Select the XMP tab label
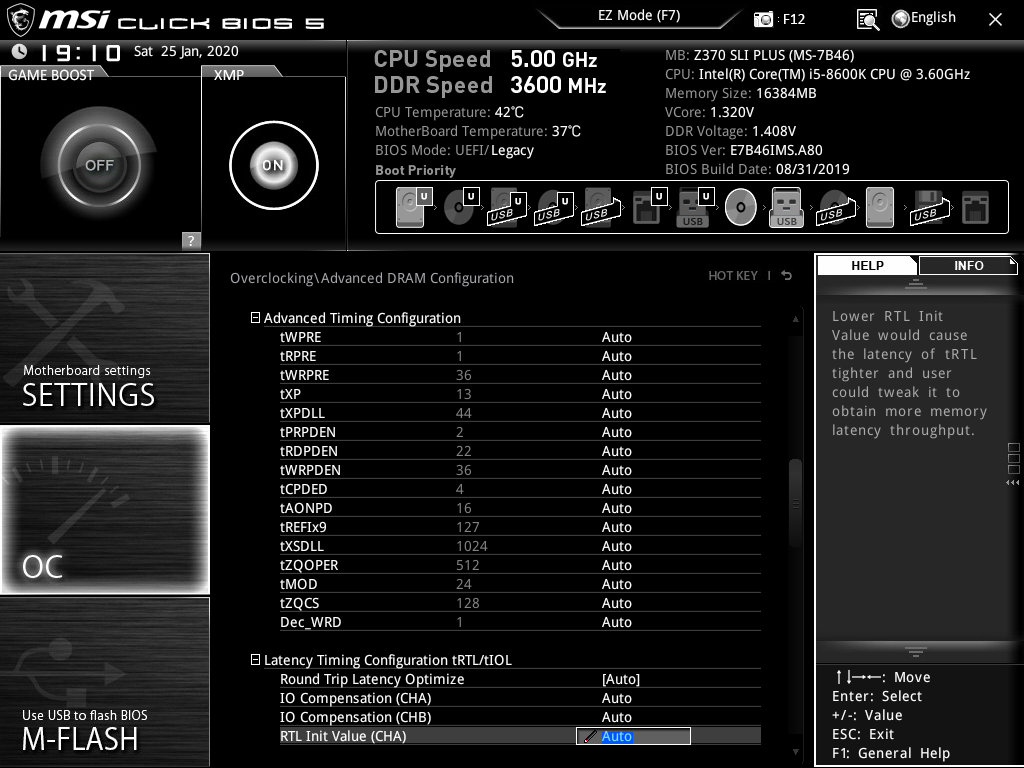The width and height of the screenshot is (1024, 768). 229,75
